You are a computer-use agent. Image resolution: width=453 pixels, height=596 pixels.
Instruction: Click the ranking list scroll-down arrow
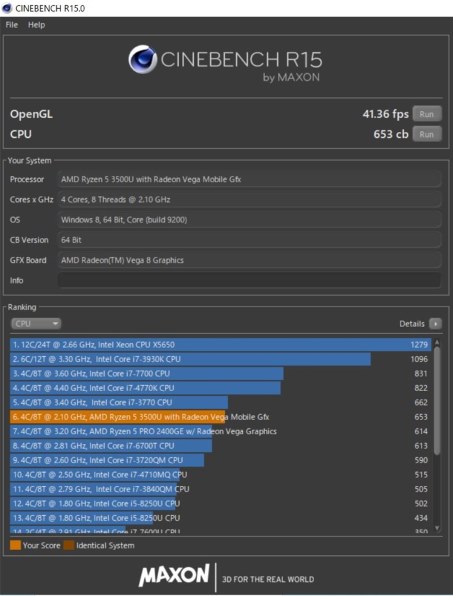pos(437,528)
